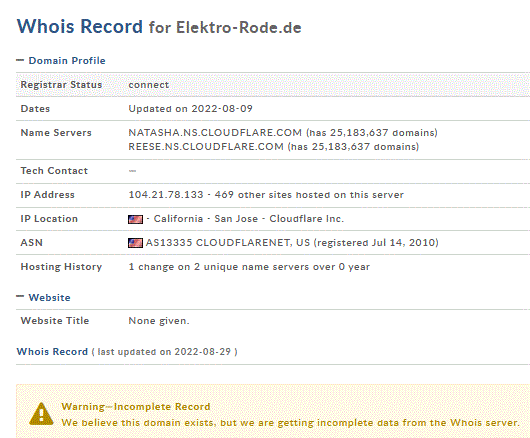Click the Elektro-Rode.de page title
The width and height of the screenshot is (530, 438).
(x=239, y=27)
